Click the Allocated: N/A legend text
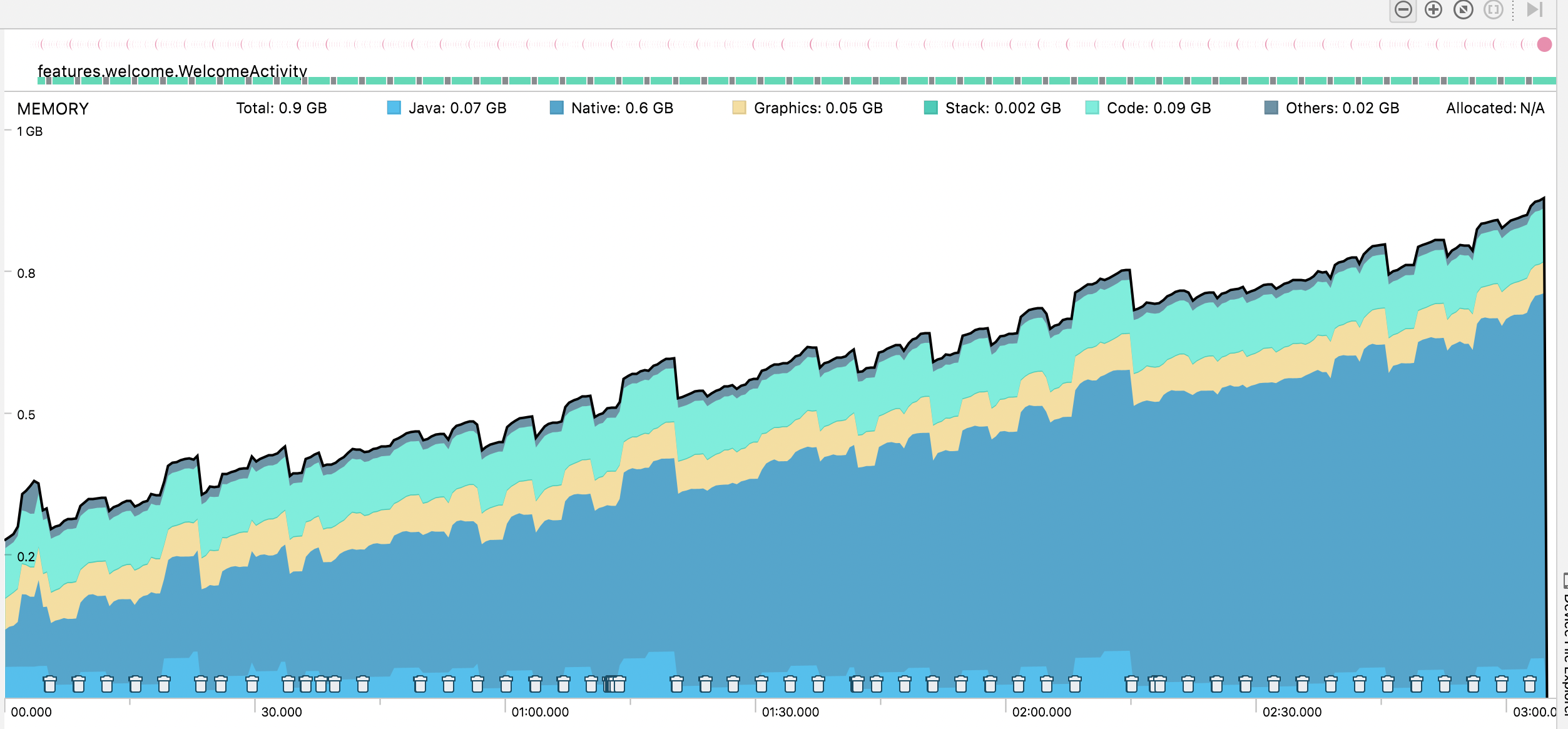 pyautogui.click(x=1495, y=108)
